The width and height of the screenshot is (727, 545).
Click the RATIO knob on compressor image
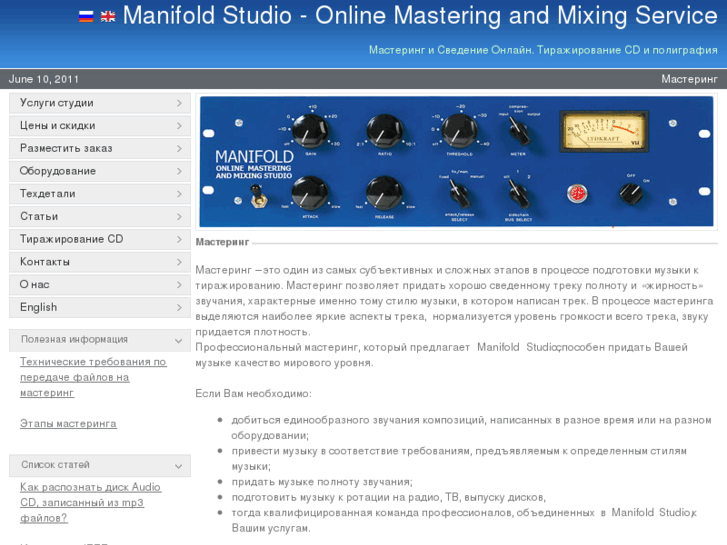(384, 130)
